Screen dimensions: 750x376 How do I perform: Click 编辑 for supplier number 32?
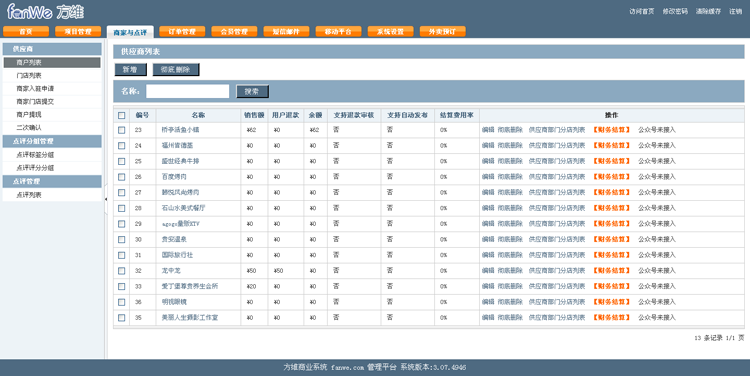click(488, 270)
